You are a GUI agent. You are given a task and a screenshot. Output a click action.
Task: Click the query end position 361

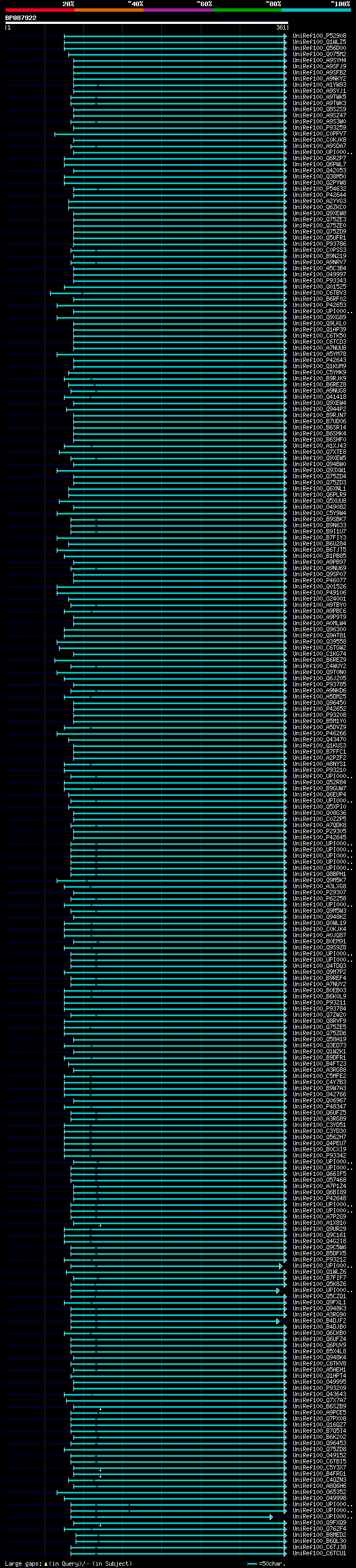click(x=281, y=27)
